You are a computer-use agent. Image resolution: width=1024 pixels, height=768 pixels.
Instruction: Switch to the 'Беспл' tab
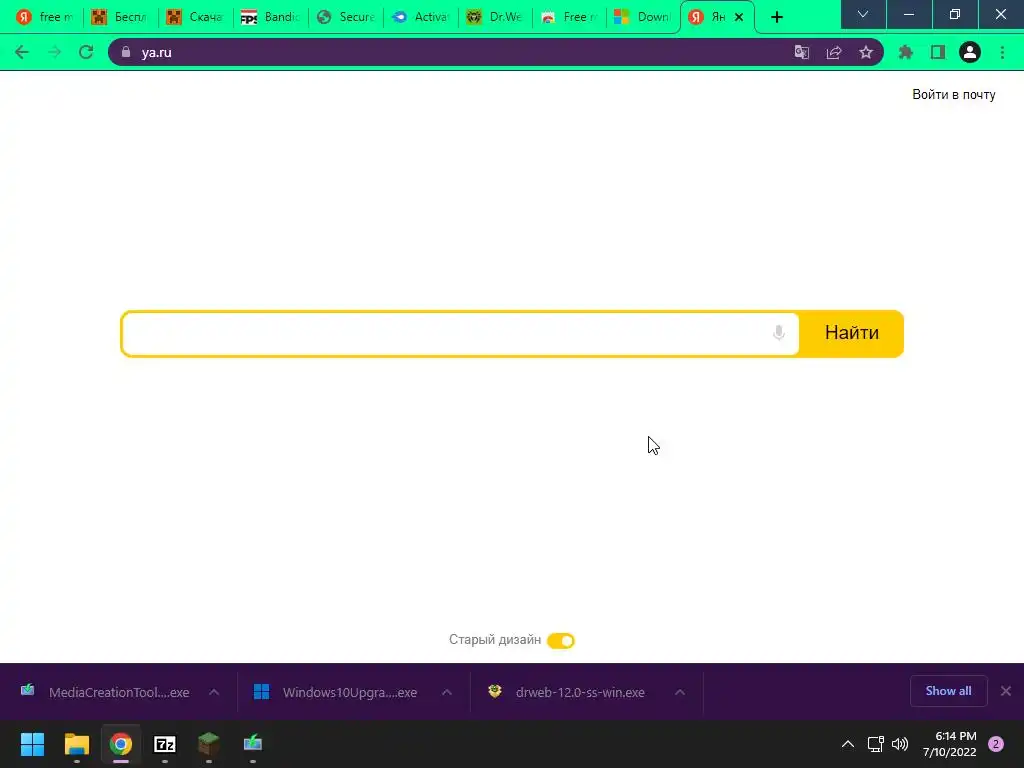click(120, 17)
